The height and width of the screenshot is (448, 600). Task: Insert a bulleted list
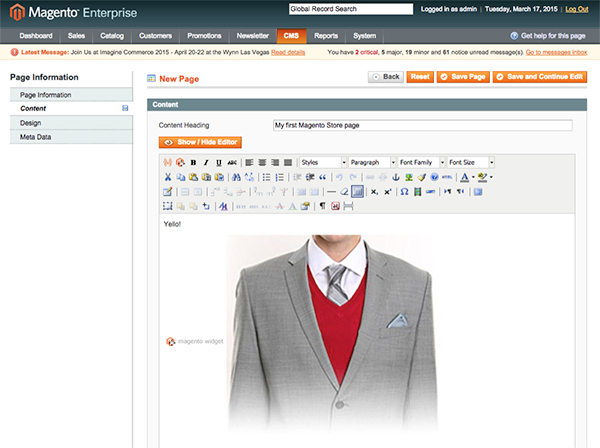267,177
